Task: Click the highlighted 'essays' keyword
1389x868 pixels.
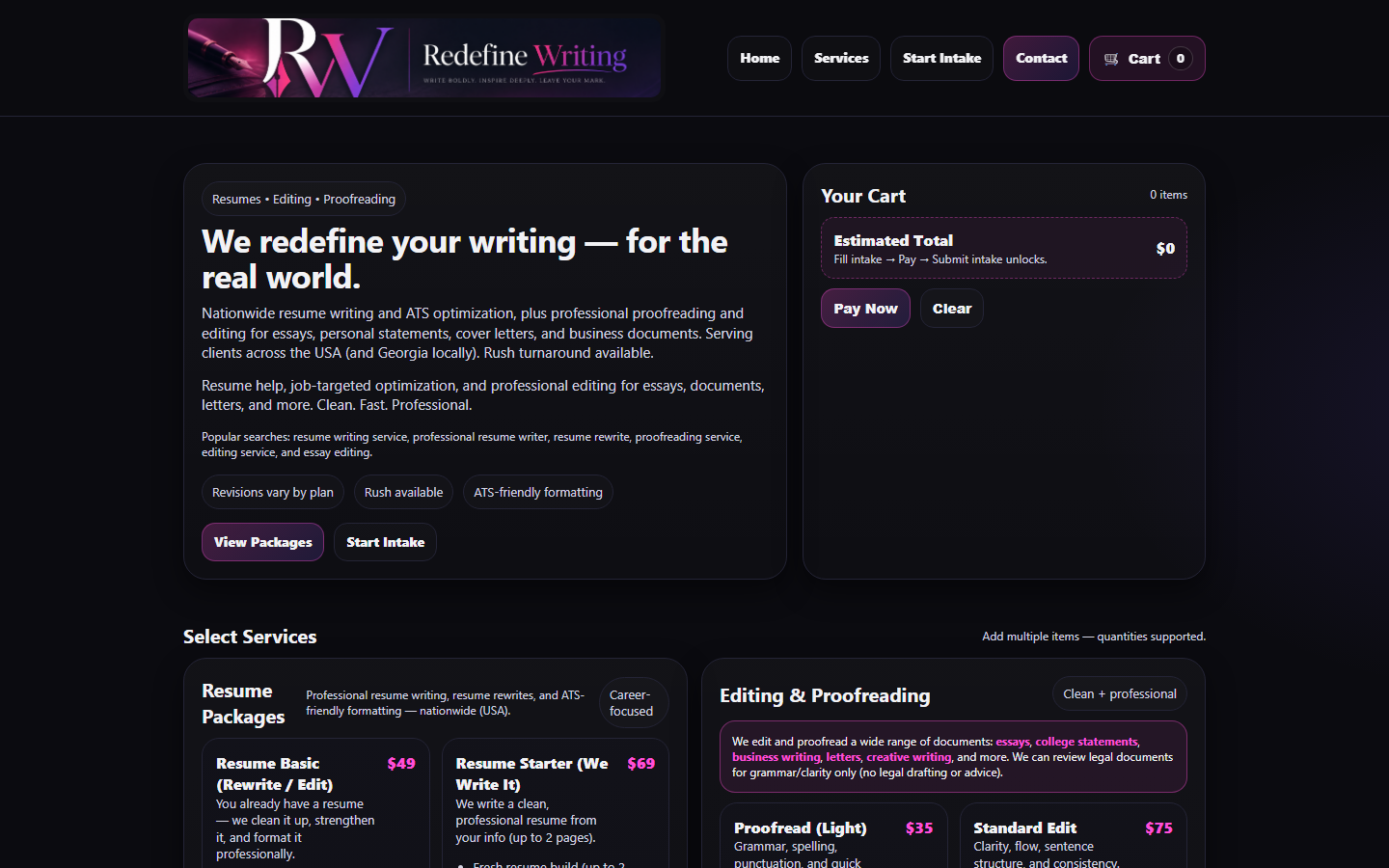Action: pyautogui.click(x=1012, y=742)
